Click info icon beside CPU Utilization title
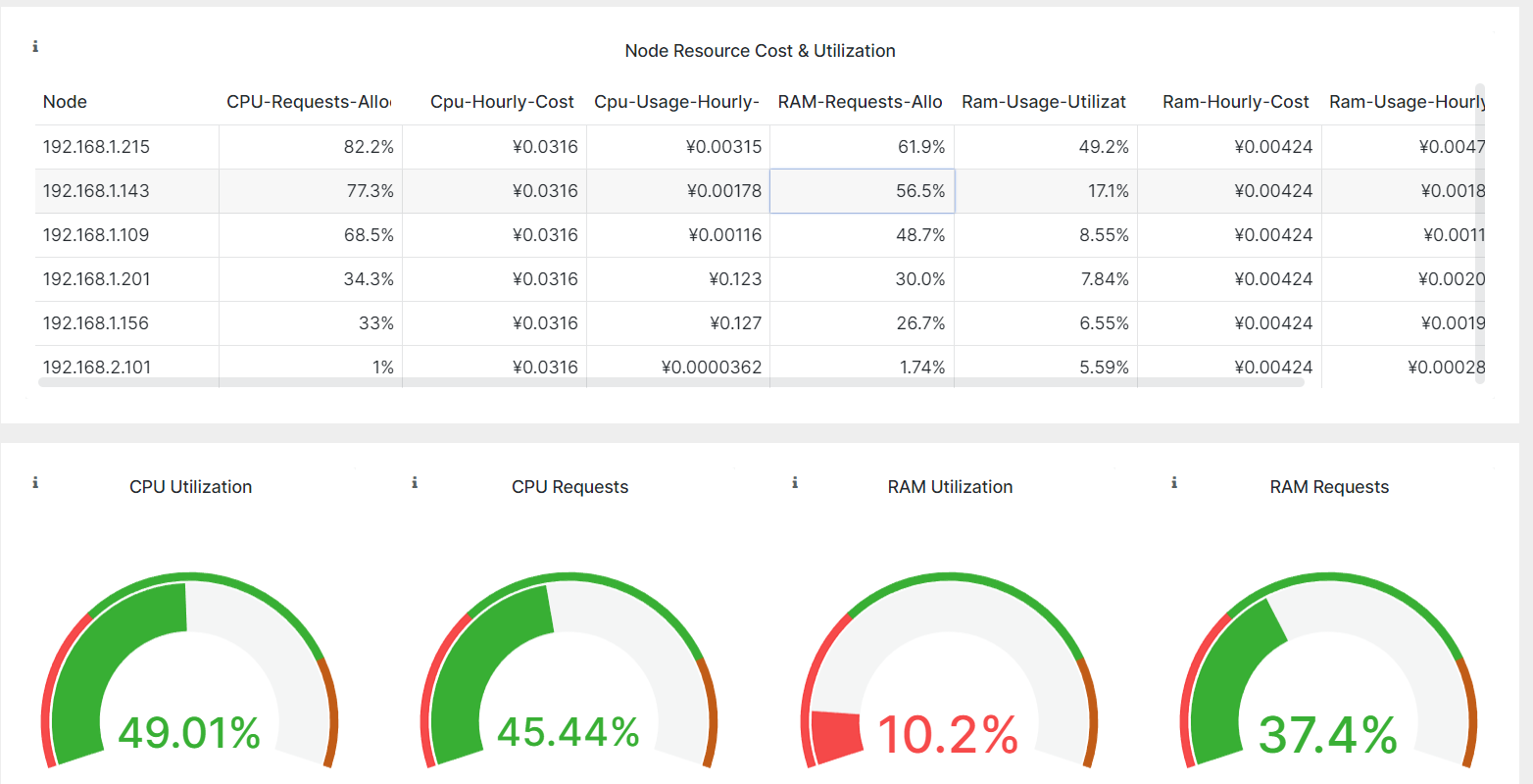Screen dimensions: 1533x784 point(35,482)
